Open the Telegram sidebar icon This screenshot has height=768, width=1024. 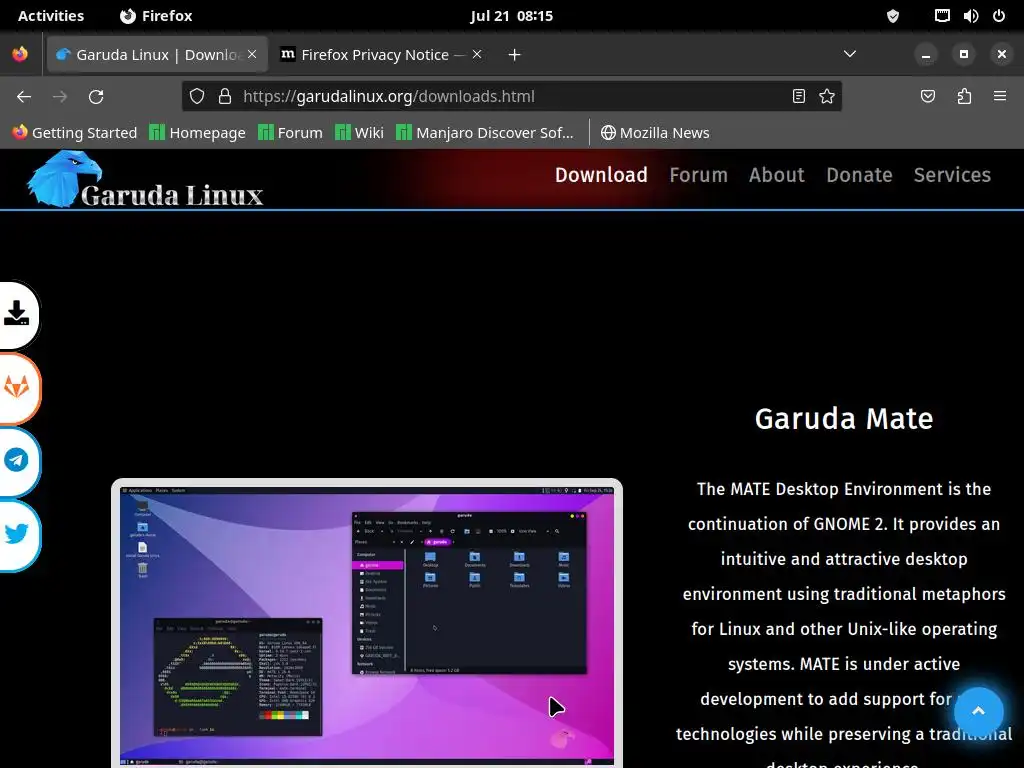(x=16, y=461)
